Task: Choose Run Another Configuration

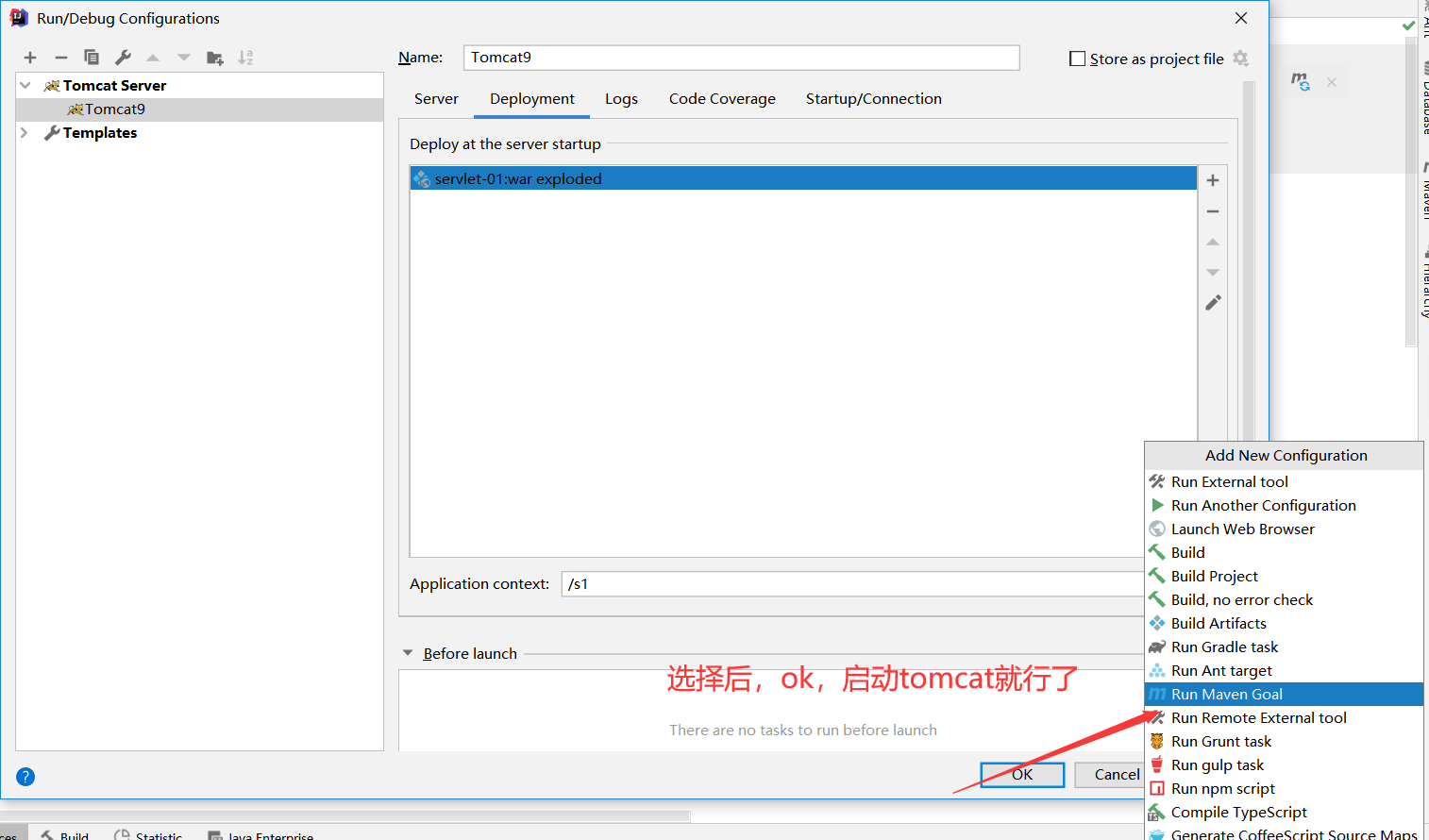Action: click(1284, 506)
